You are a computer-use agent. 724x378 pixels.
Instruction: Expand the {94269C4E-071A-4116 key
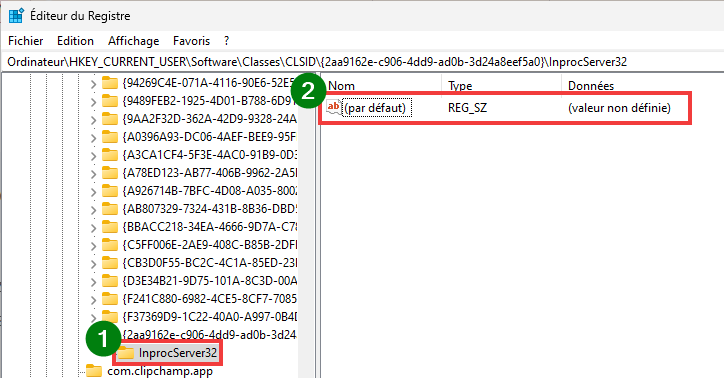(93, 84)
